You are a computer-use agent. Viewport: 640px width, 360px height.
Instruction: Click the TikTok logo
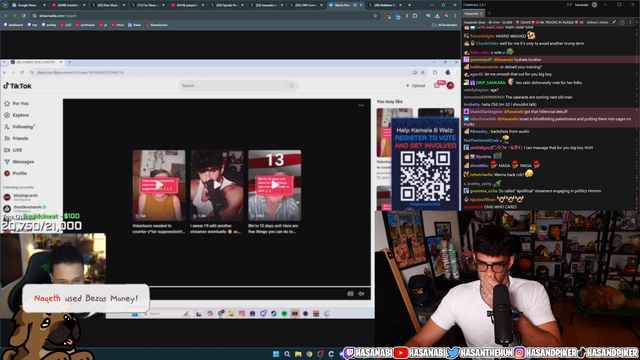pos(18,86)
